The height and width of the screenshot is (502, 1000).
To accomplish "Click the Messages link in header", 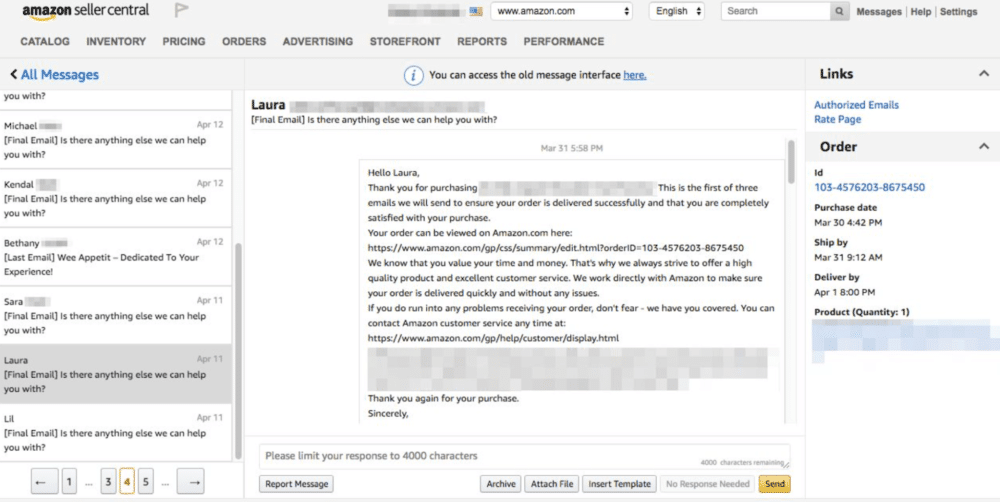I will (879, 11).
